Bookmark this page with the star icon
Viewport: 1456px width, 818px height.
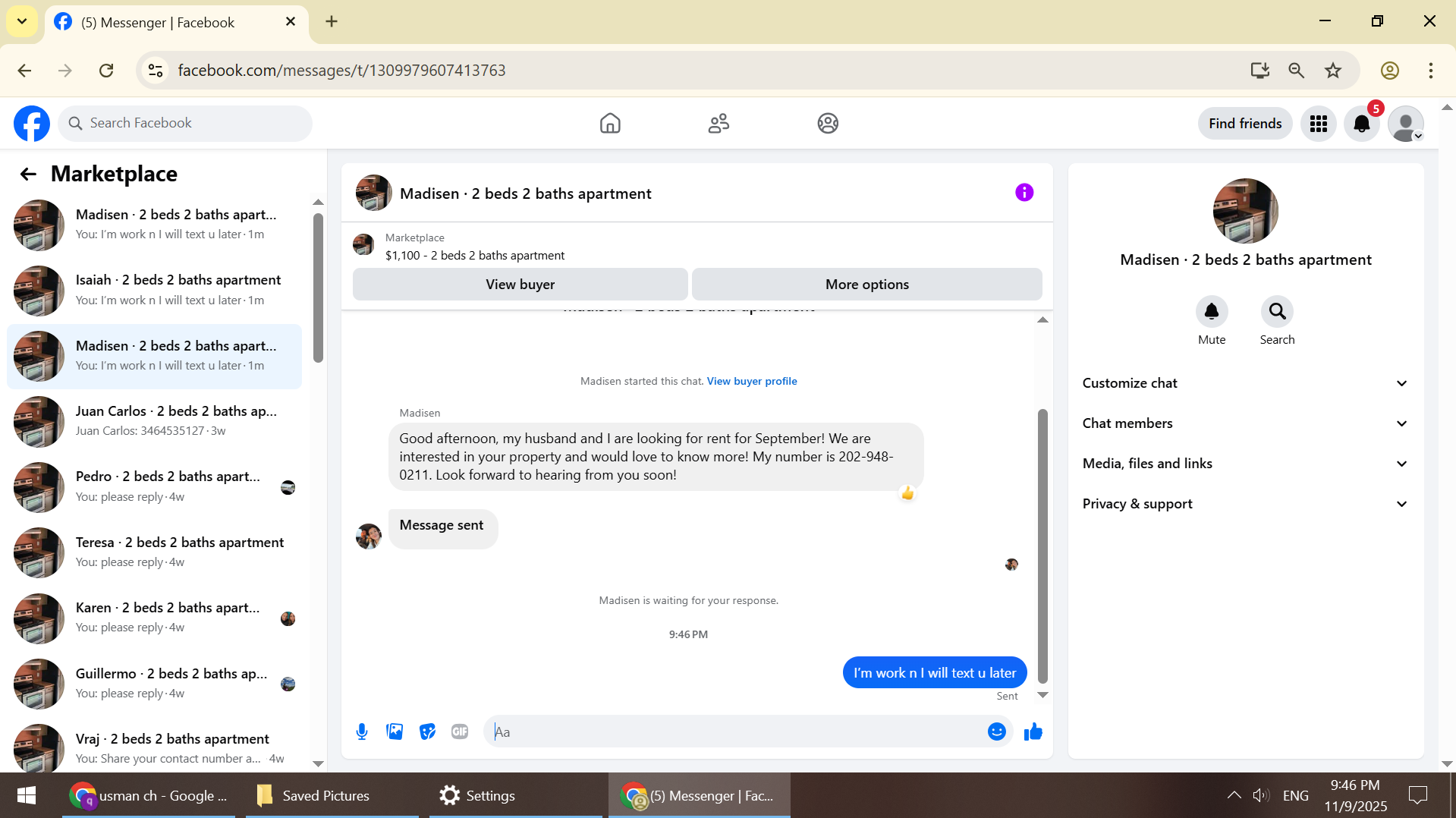(x=1333, y=71)
